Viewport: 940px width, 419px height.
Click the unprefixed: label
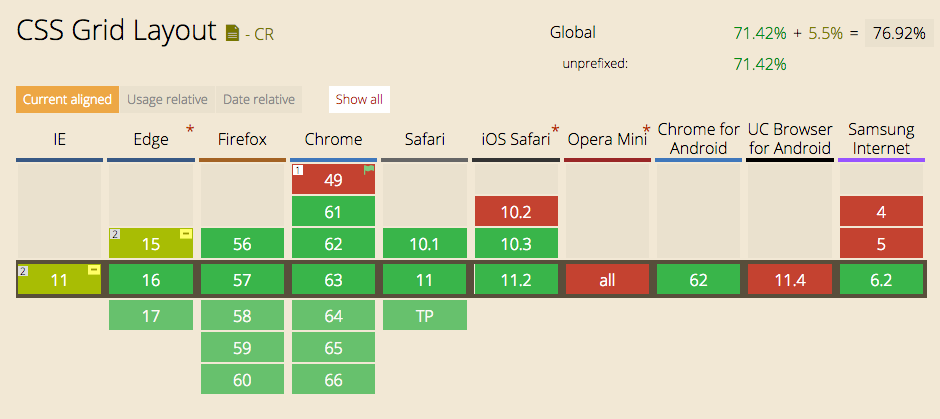pyautogui.click(x=595, y=64)
